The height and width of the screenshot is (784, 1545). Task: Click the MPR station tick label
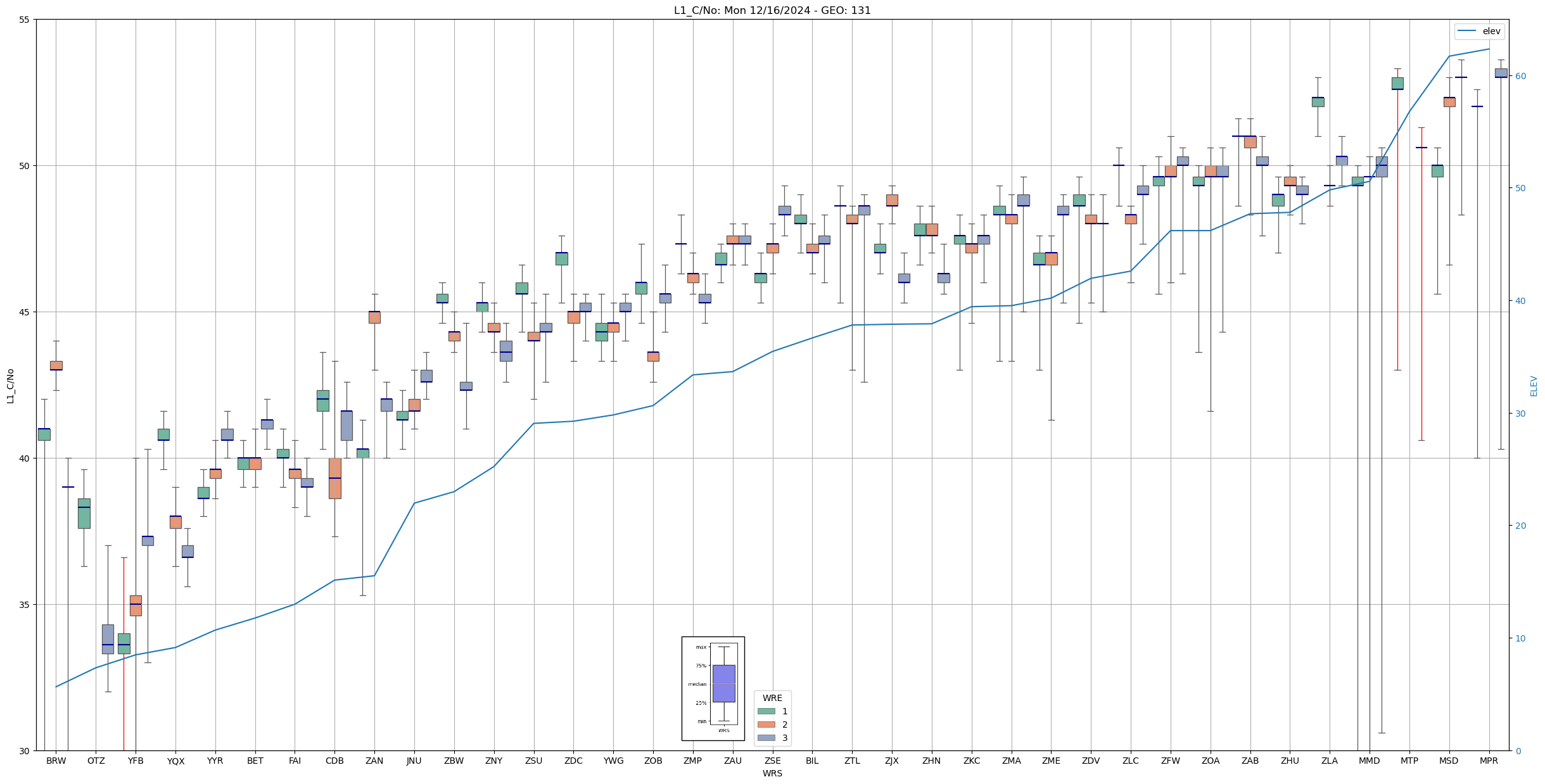pos(1489,761)
